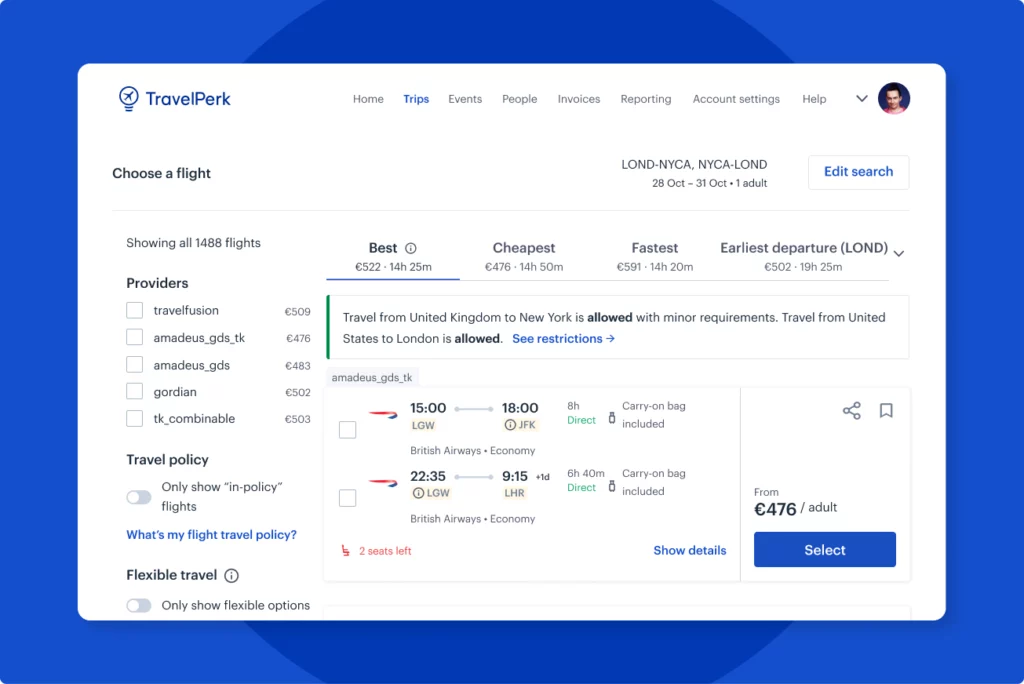The image size is (1024, 684).
Task: Bookmark the British Airways flight
Action: (886, 410)
